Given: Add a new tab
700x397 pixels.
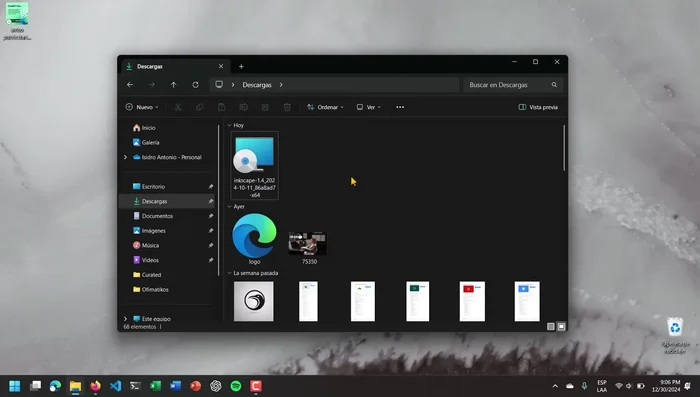Looking at the screenshot, I should [241, 67].
